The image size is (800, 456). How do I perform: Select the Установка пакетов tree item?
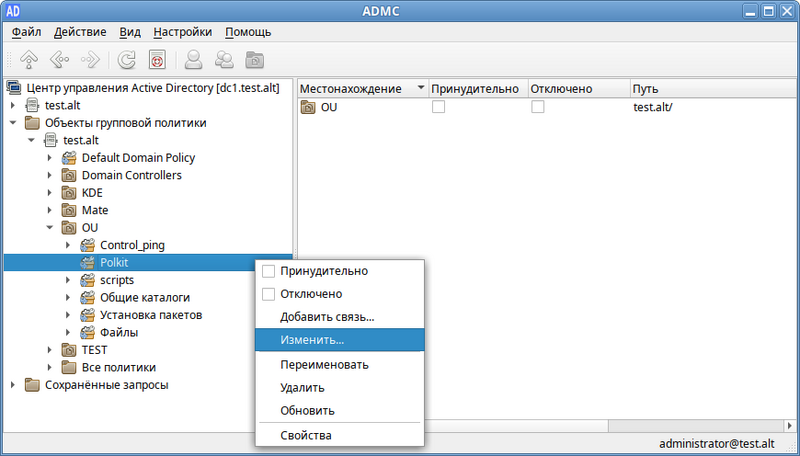tap(151, 315)
